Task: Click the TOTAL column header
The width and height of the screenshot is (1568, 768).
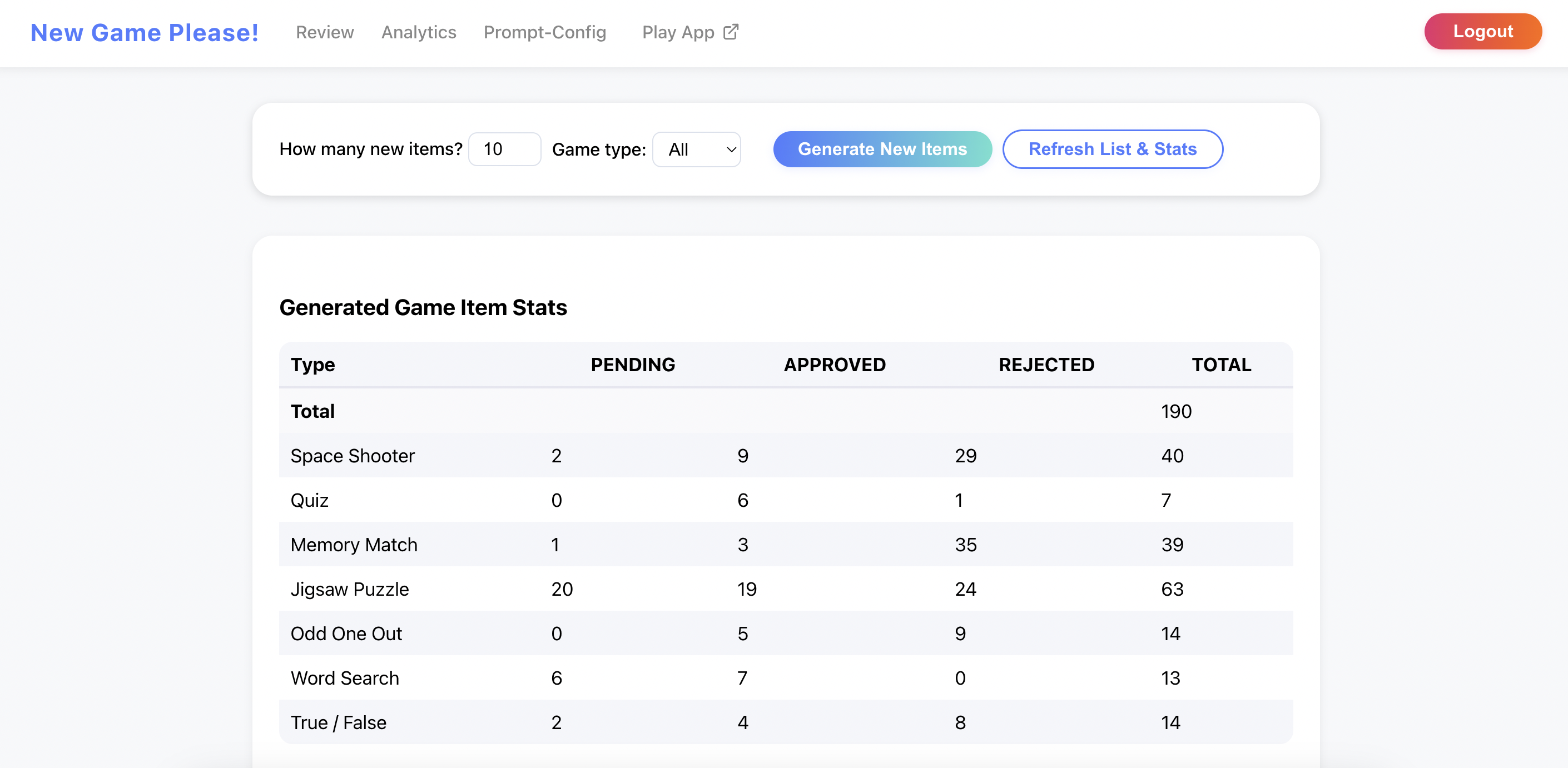Action: (1220, 365)
